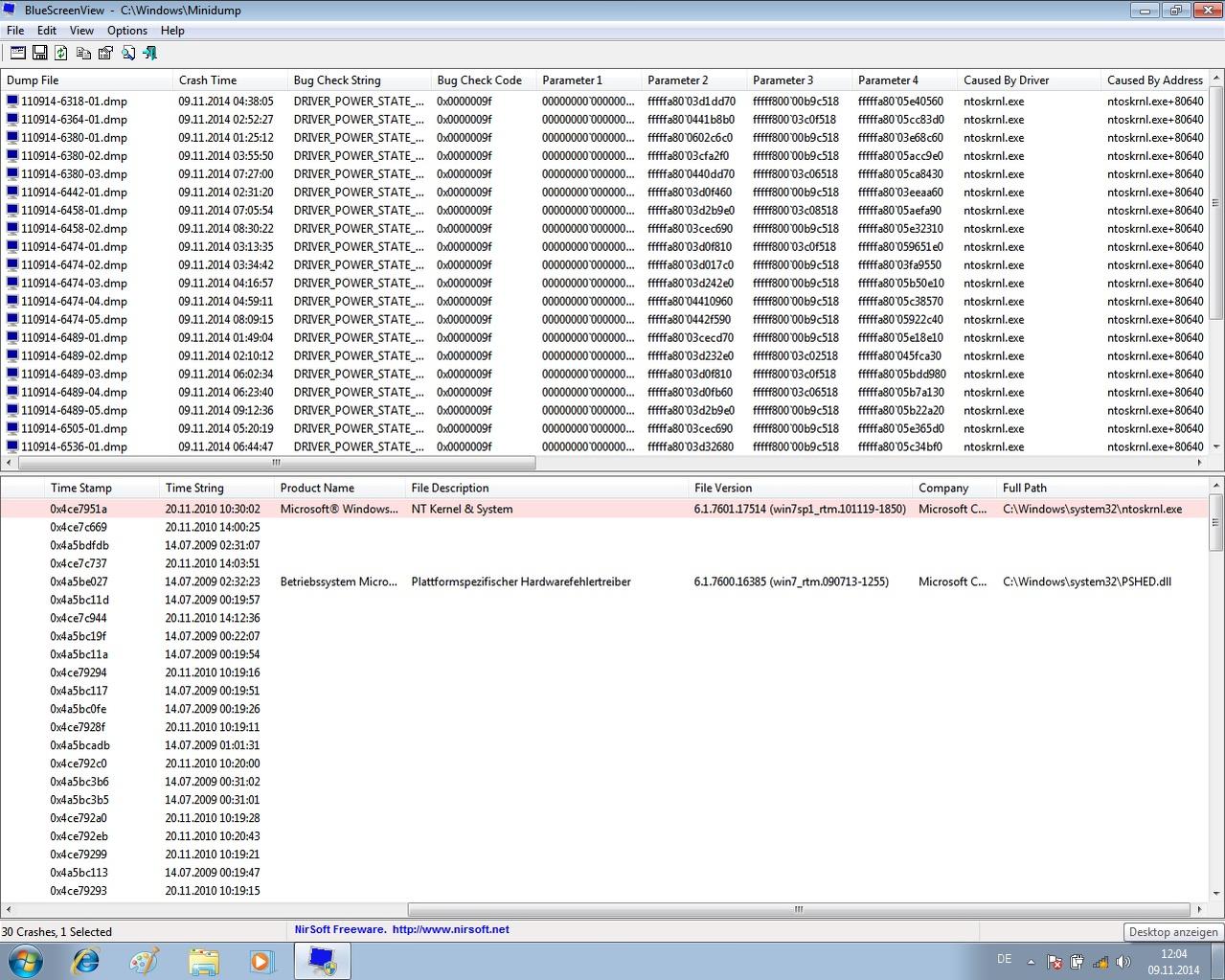Click the upper pane horizontal scrollbar thumb
1225x980 pixels.
pyautogui.click(x=277, y=463)
